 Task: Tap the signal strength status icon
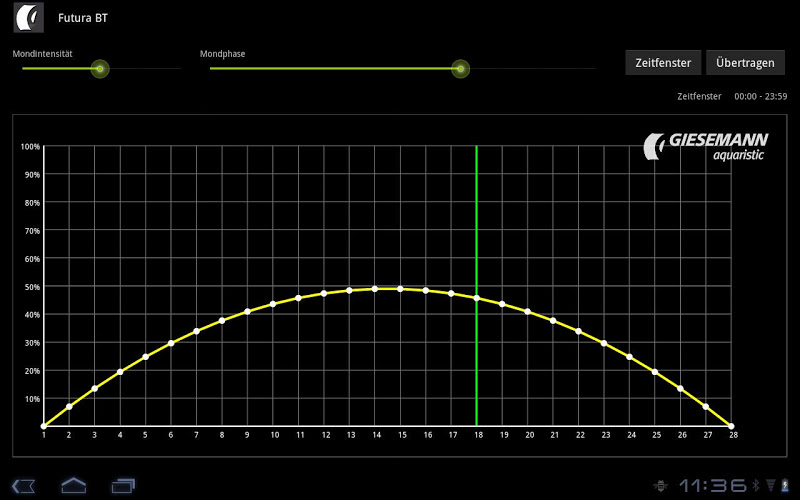(x=771, y=485)
